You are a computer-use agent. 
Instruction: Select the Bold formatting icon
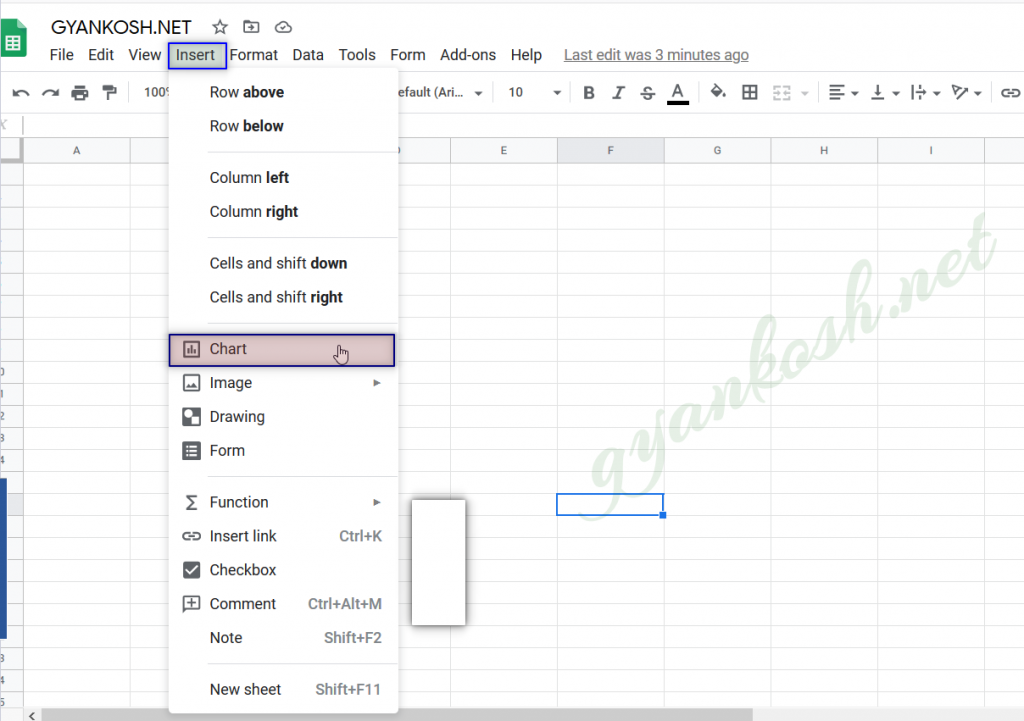[x=589, y=92]
